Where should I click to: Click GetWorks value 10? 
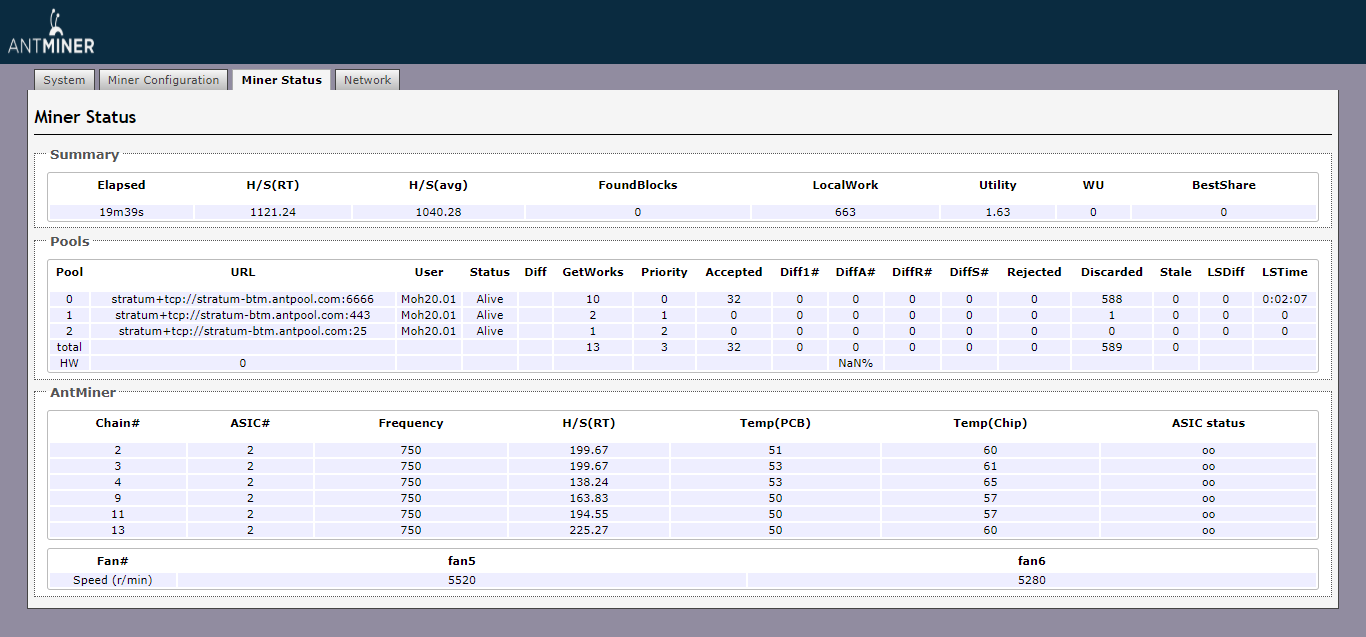(x=593, y=299)
